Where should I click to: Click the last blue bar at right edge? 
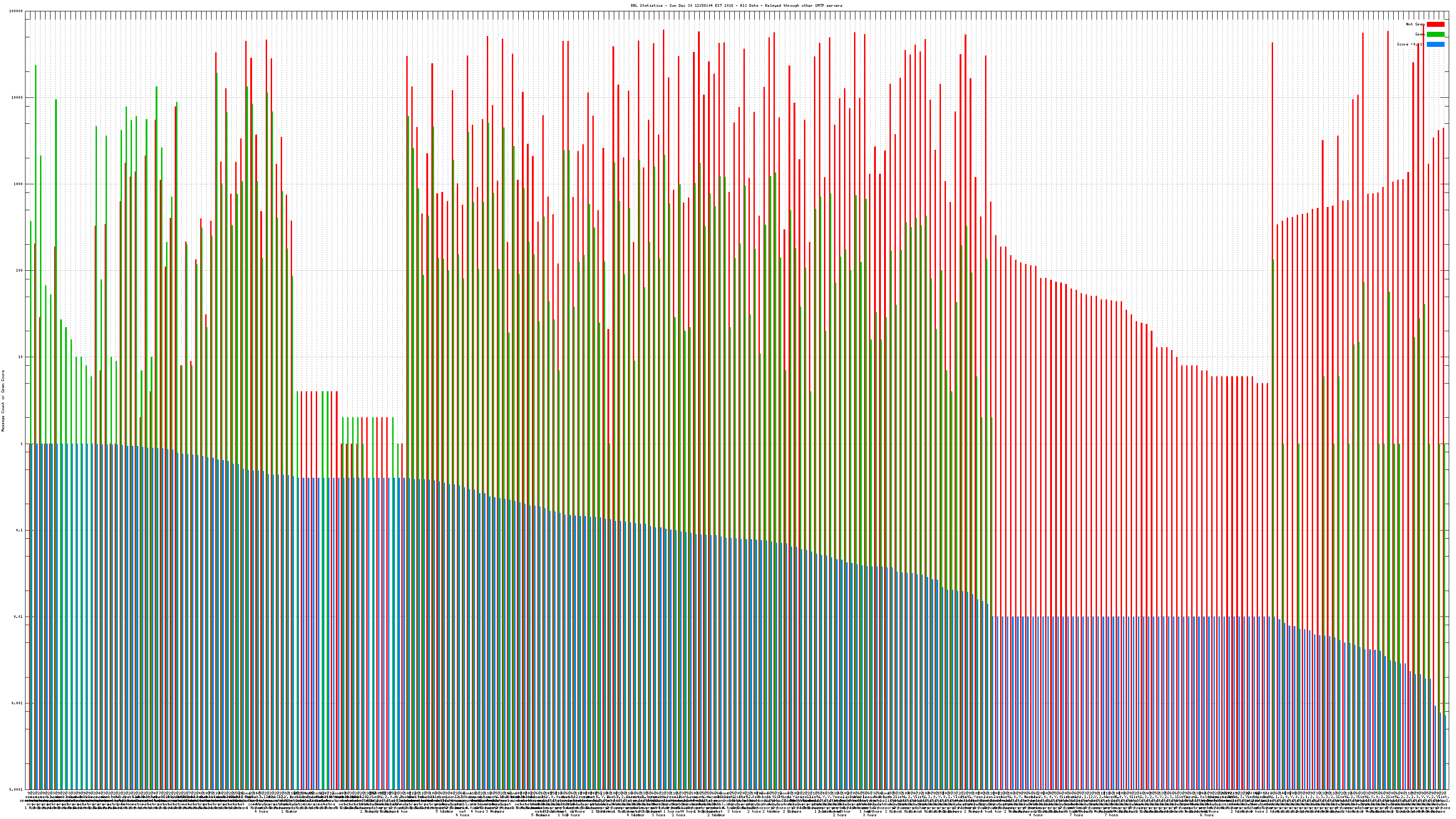click(1445, 752)
